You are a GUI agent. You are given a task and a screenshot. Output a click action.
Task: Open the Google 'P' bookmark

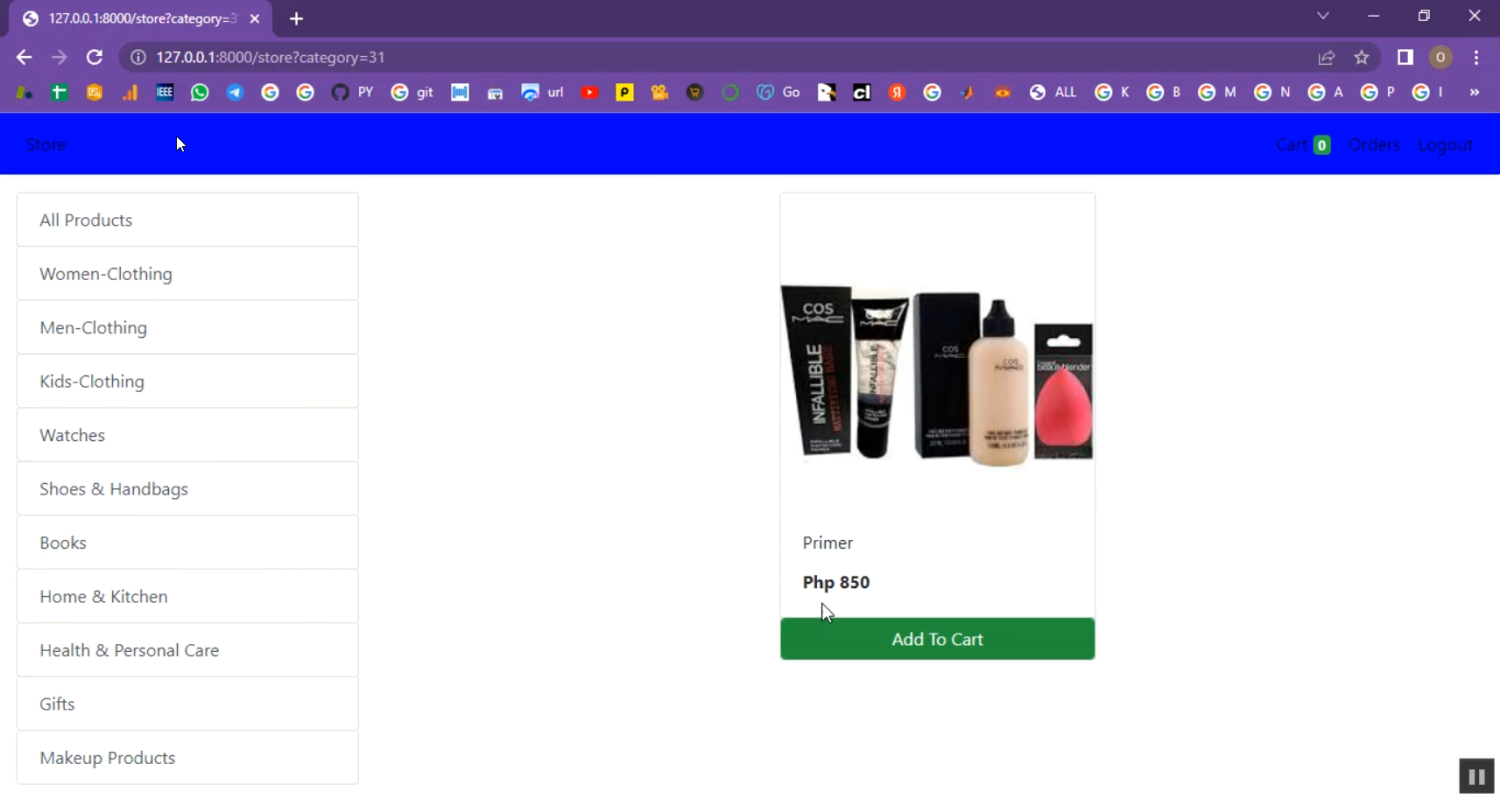pos(1378,92)
